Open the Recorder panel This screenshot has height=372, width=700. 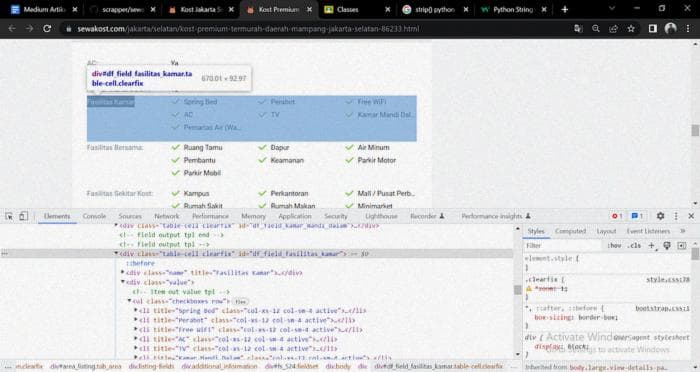[x=427, y=216]
